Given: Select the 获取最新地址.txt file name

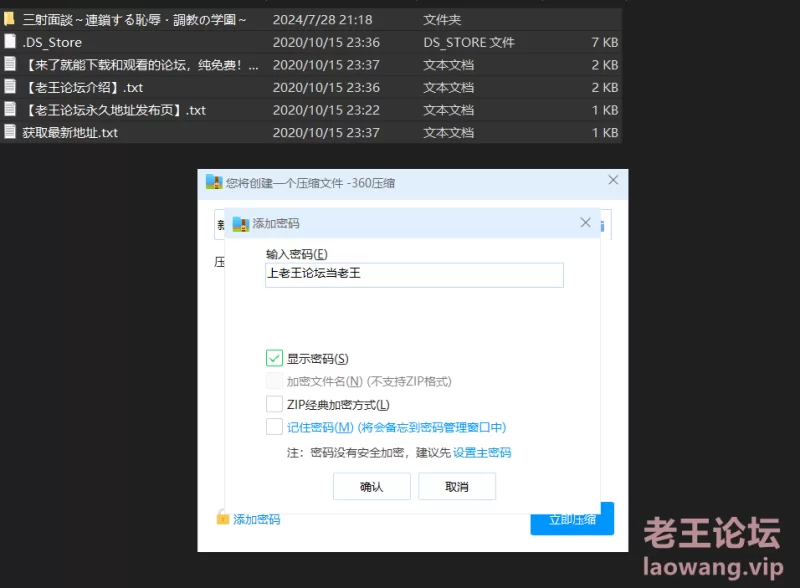Looking at the screenshot, I should 70,133.
